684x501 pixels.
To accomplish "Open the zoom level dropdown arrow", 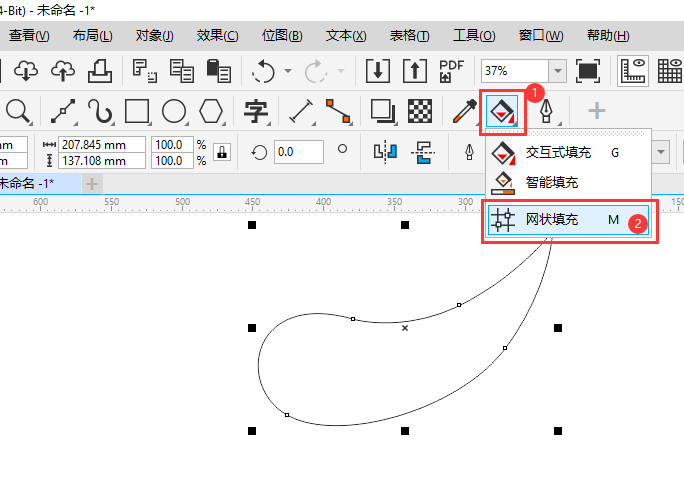I will point(557,71).
